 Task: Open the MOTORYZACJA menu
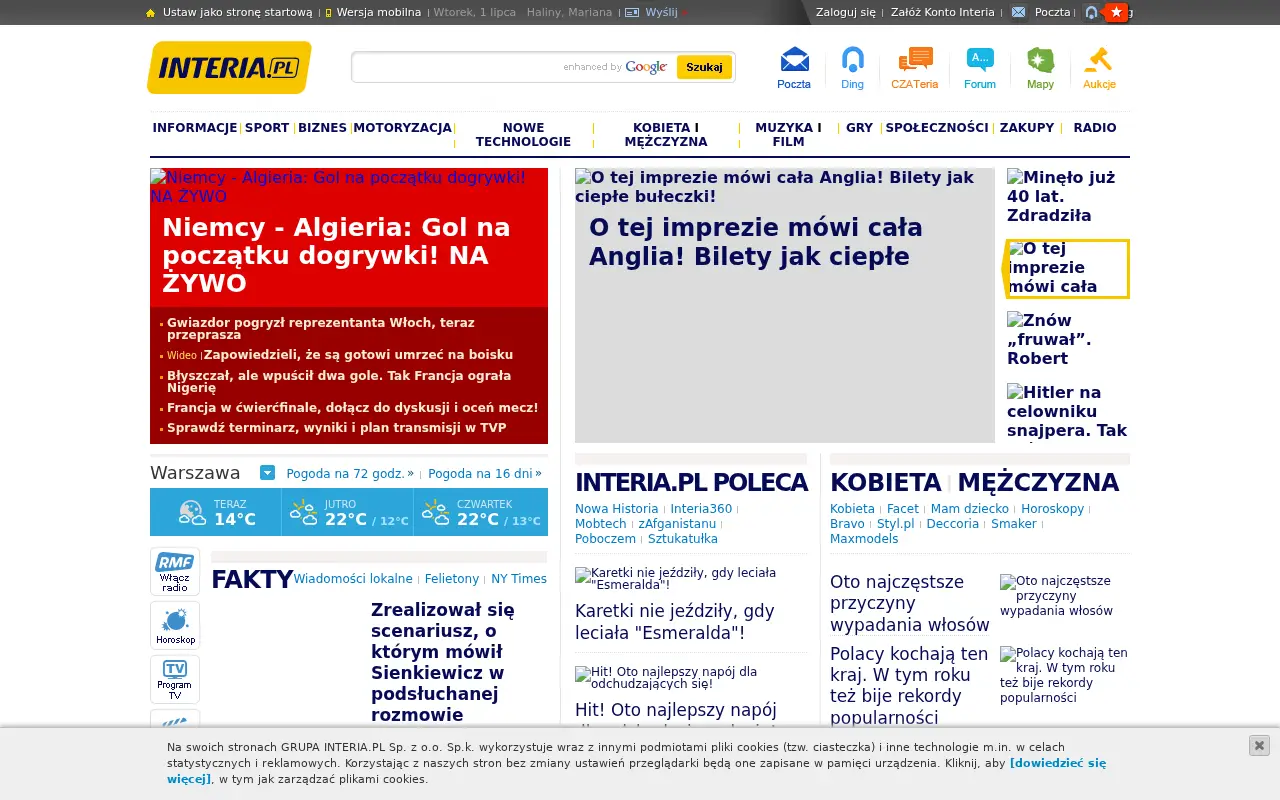403,128
